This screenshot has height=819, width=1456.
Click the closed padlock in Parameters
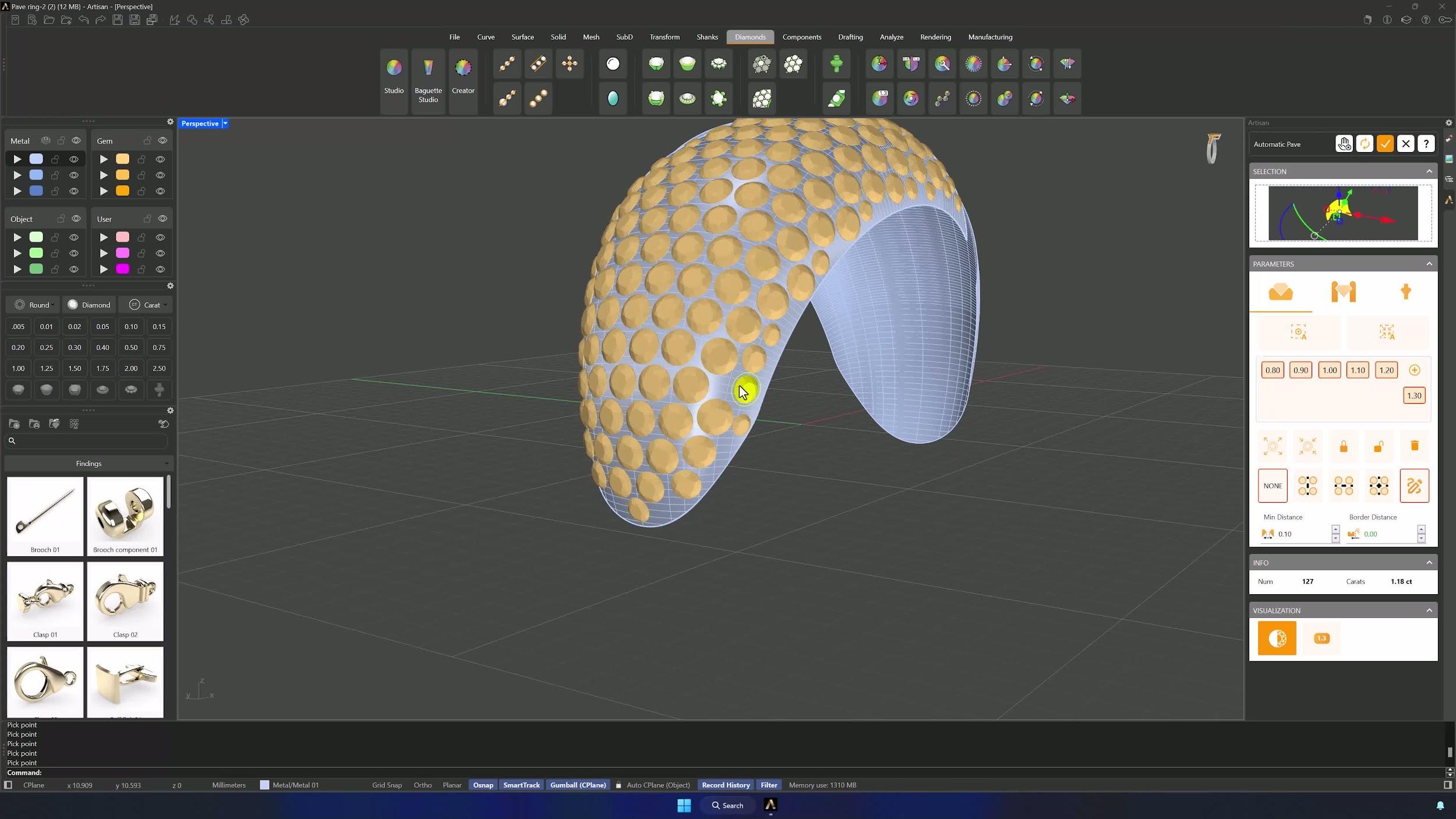point(1344,446)
